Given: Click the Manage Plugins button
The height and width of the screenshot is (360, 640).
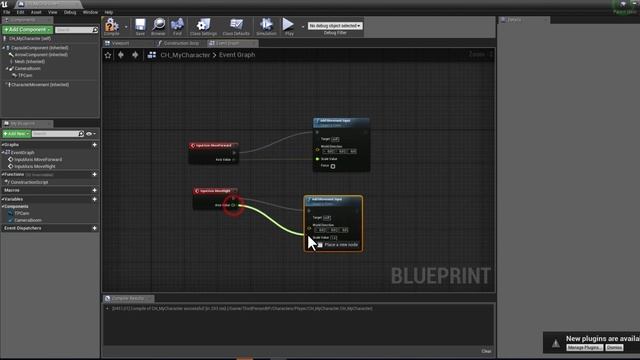Looking at the screenshot, I should click(x=584, y=347).
